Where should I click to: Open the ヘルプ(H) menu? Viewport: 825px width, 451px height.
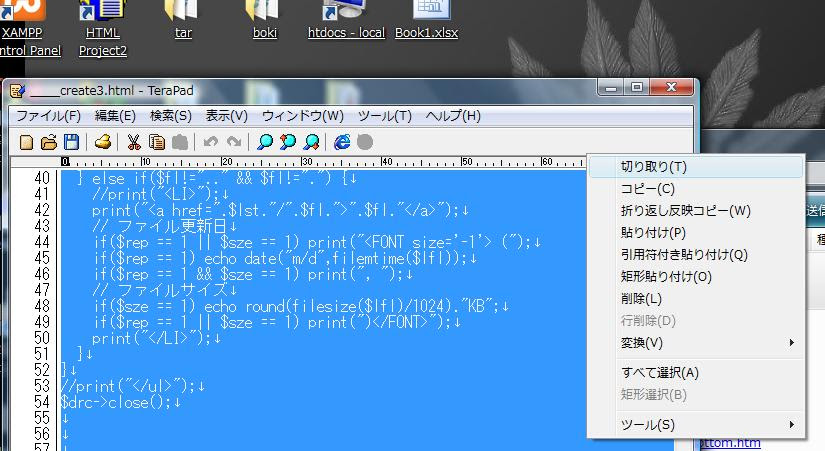tap(453, 116)
